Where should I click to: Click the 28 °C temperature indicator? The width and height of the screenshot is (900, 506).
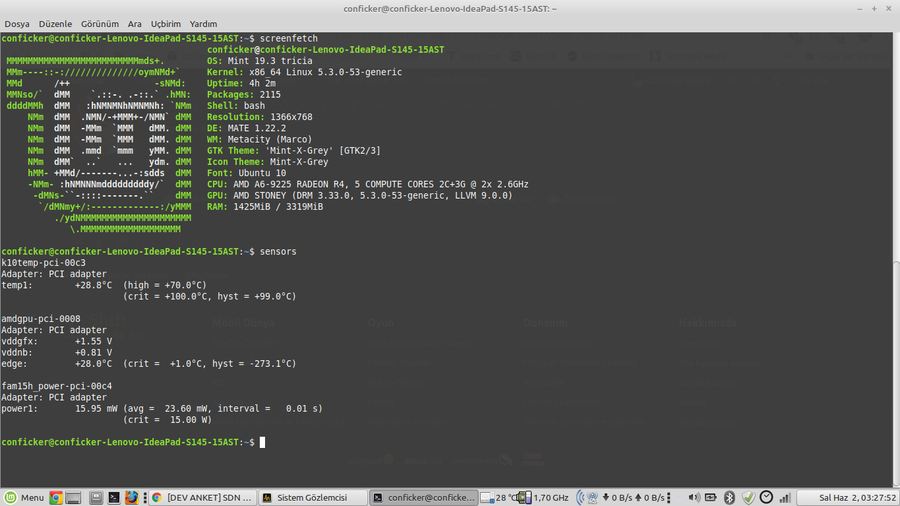(499, 497)
